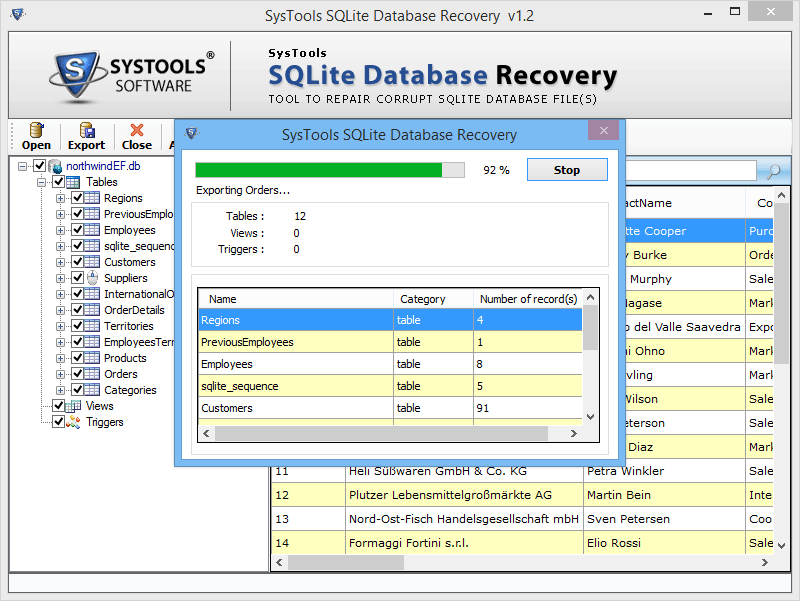Viewport: 800px width, 601px height.
Task: Click the Customers table icon
Action: tap(92, 262)
